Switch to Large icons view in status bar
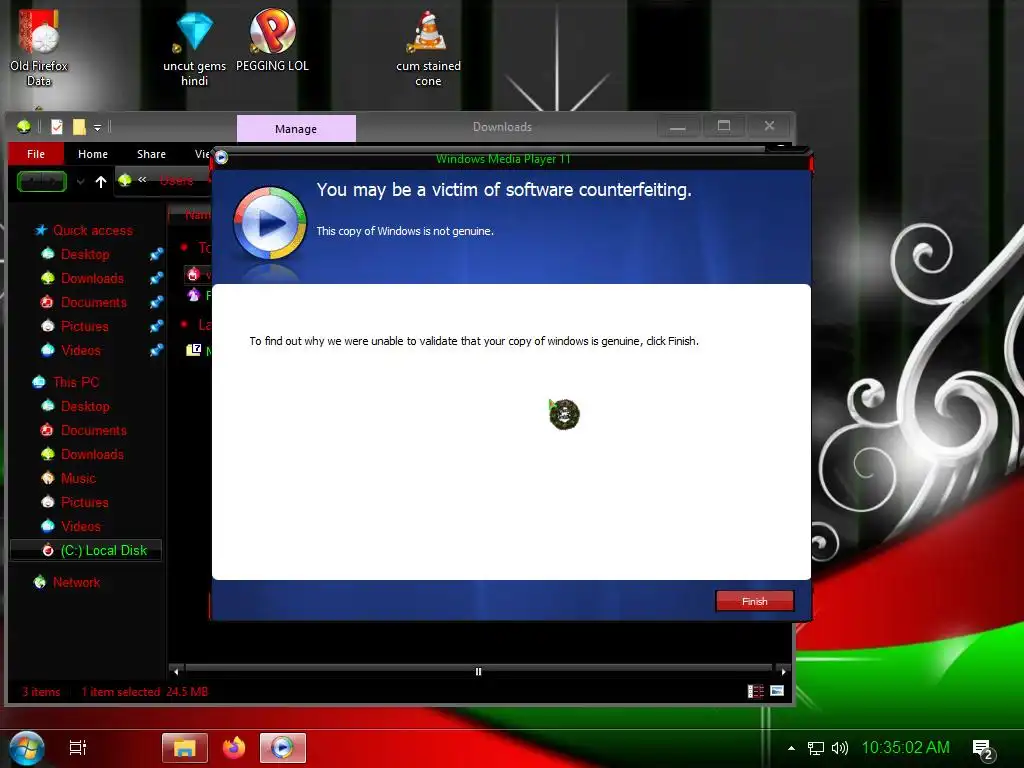The height and width of the screenshot is (768, 1024). pyautogui.click(x=777, y=691)
